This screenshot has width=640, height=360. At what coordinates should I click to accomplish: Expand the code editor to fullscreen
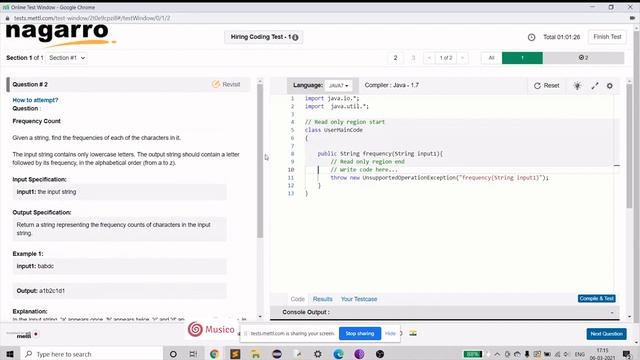(595, 86)
